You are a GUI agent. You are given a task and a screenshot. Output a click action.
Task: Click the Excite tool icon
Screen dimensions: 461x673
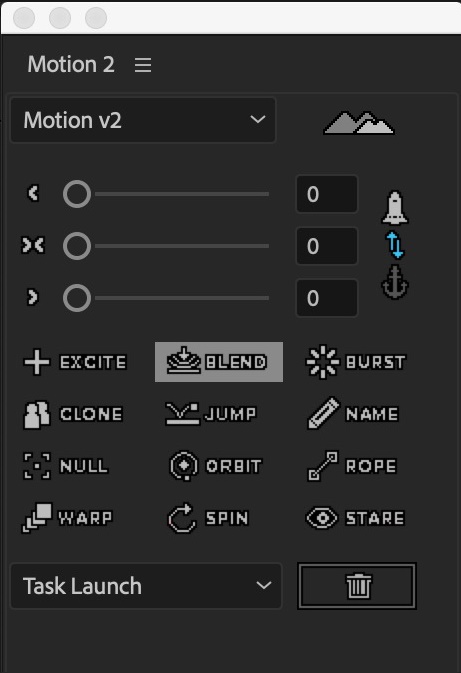pos(36,362)
